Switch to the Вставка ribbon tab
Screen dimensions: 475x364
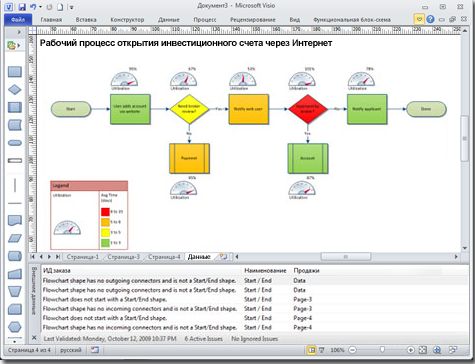pyautogui.click(x=86, y=20)
